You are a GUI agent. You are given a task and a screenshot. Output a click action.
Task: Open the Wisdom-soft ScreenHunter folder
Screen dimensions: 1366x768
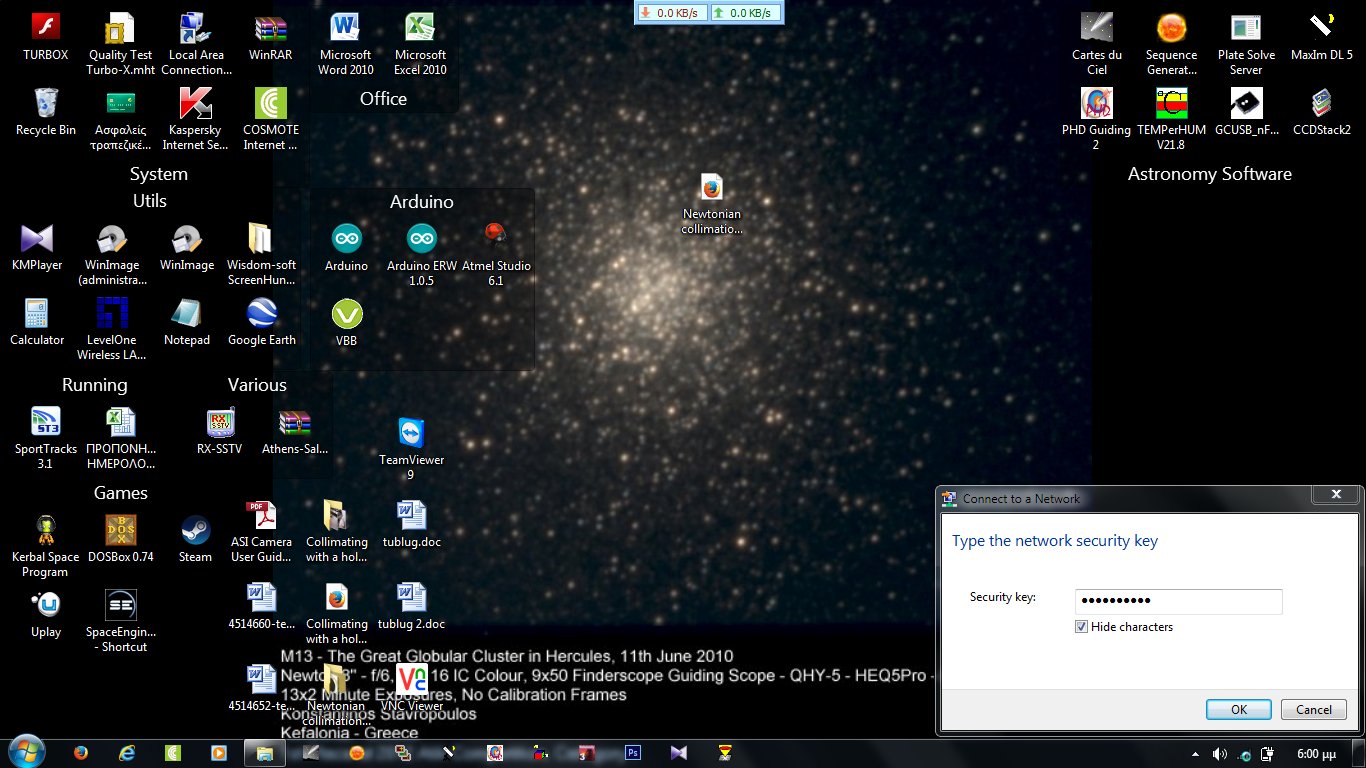coord(262,255)
